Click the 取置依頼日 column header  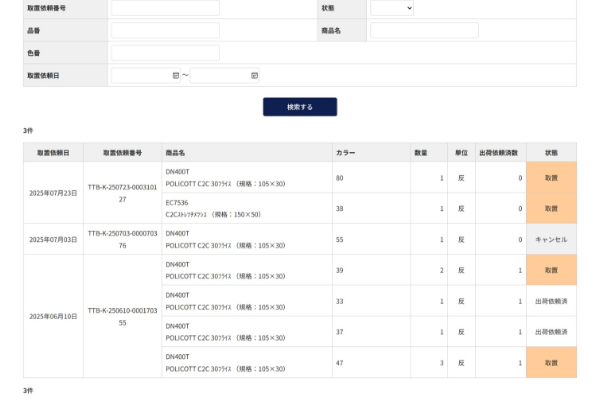click(x=53, y=152)
